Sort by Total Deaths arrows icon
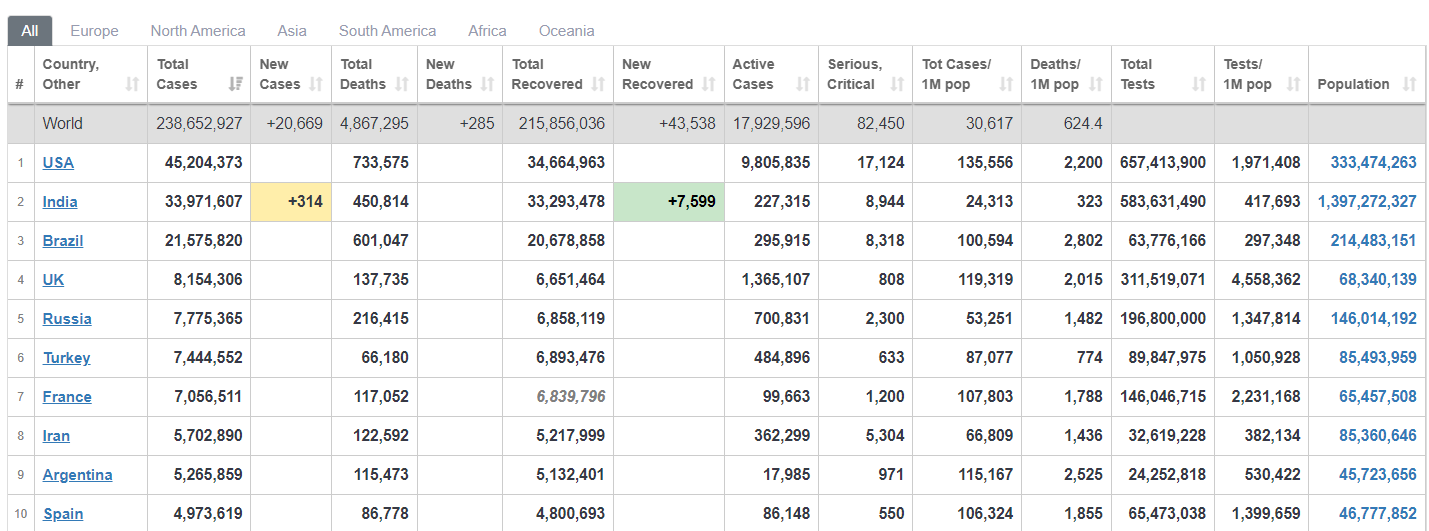This screenshot has width=1429, height=531. pos(402,84)
